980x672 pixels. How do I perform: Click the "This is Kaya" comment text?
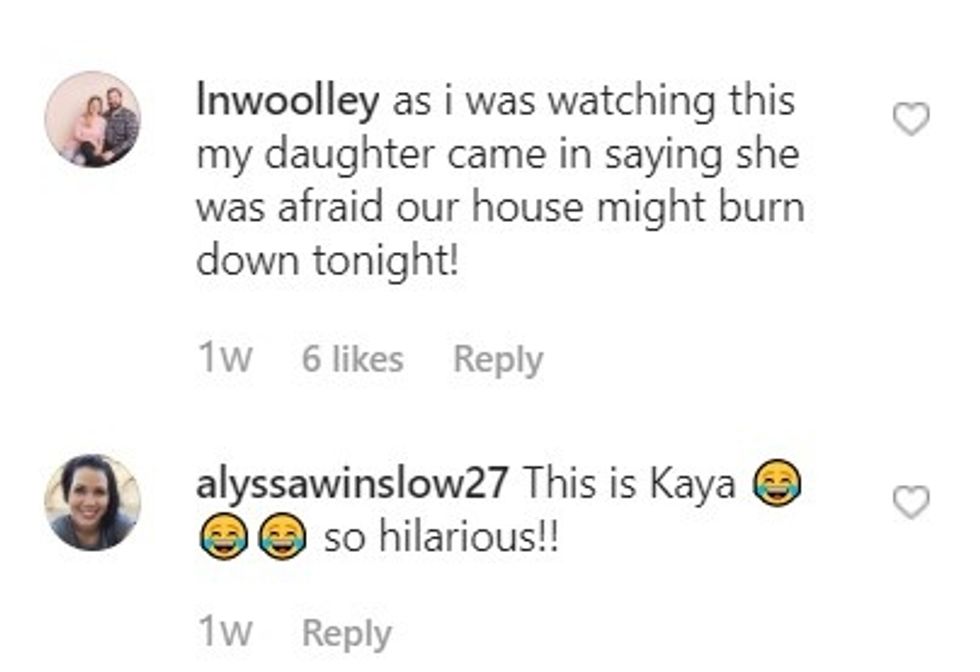tap(629, 484)
